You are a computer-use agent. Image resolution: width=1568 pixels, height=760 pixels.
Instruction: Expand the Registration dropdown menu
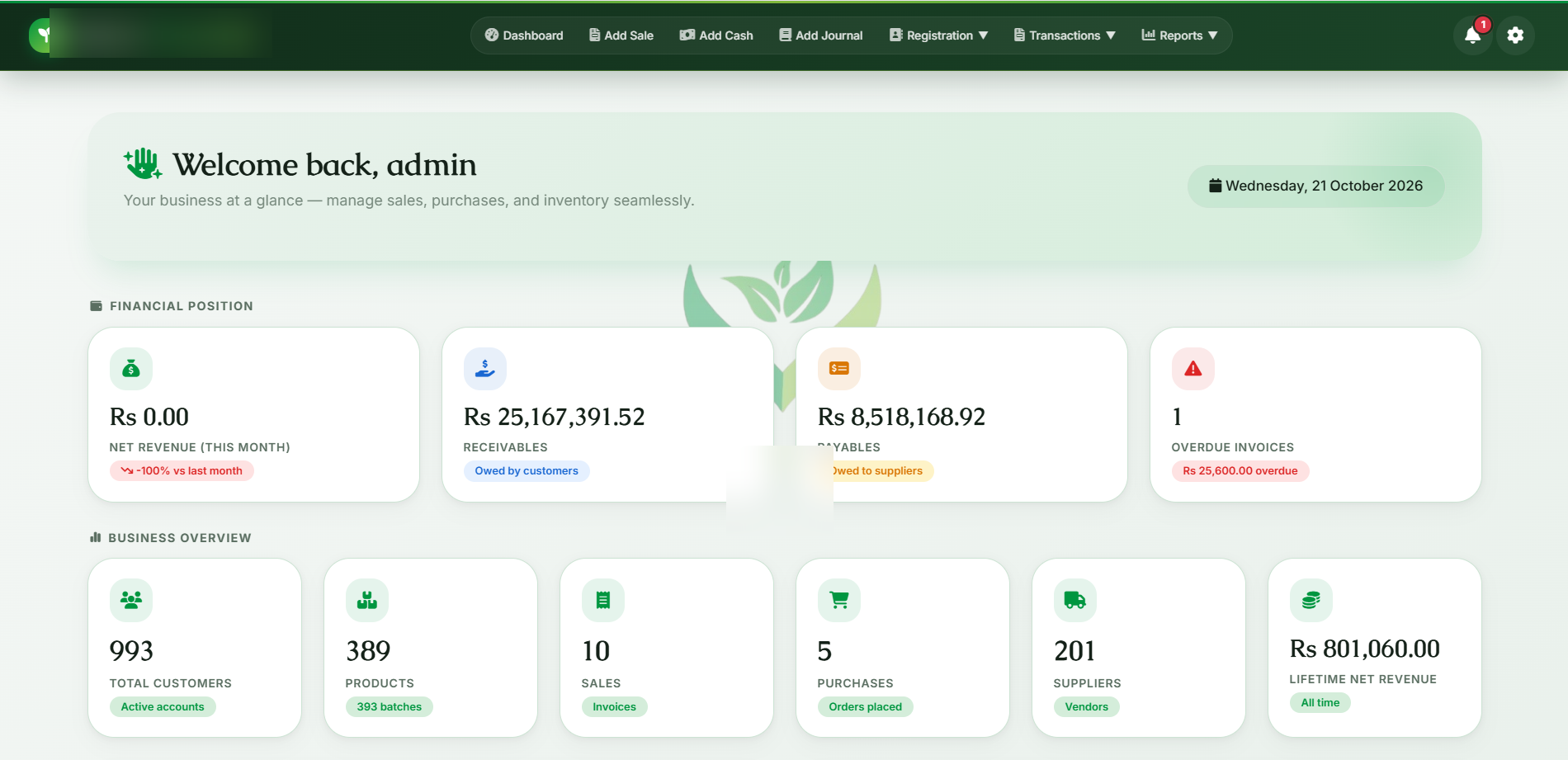[x=939, y=35]
